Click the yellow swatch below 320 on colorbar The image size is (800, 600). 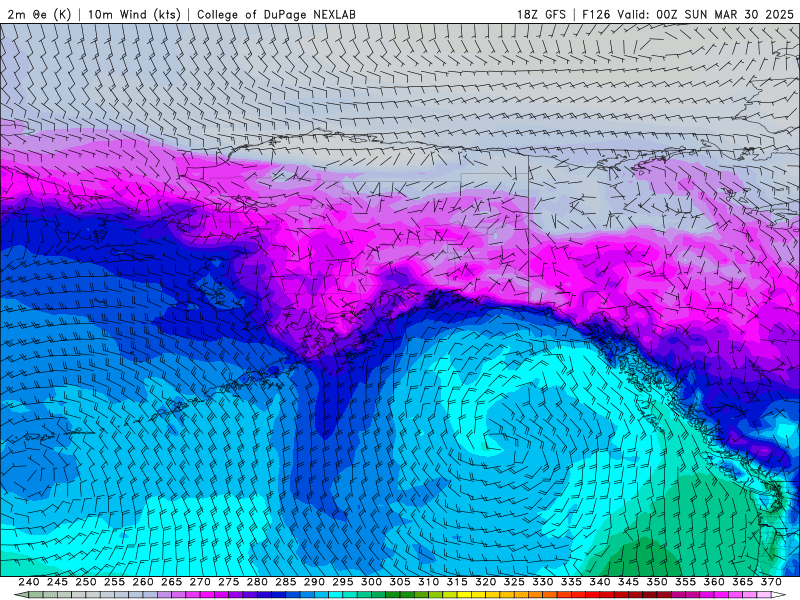tap(479, 595)
